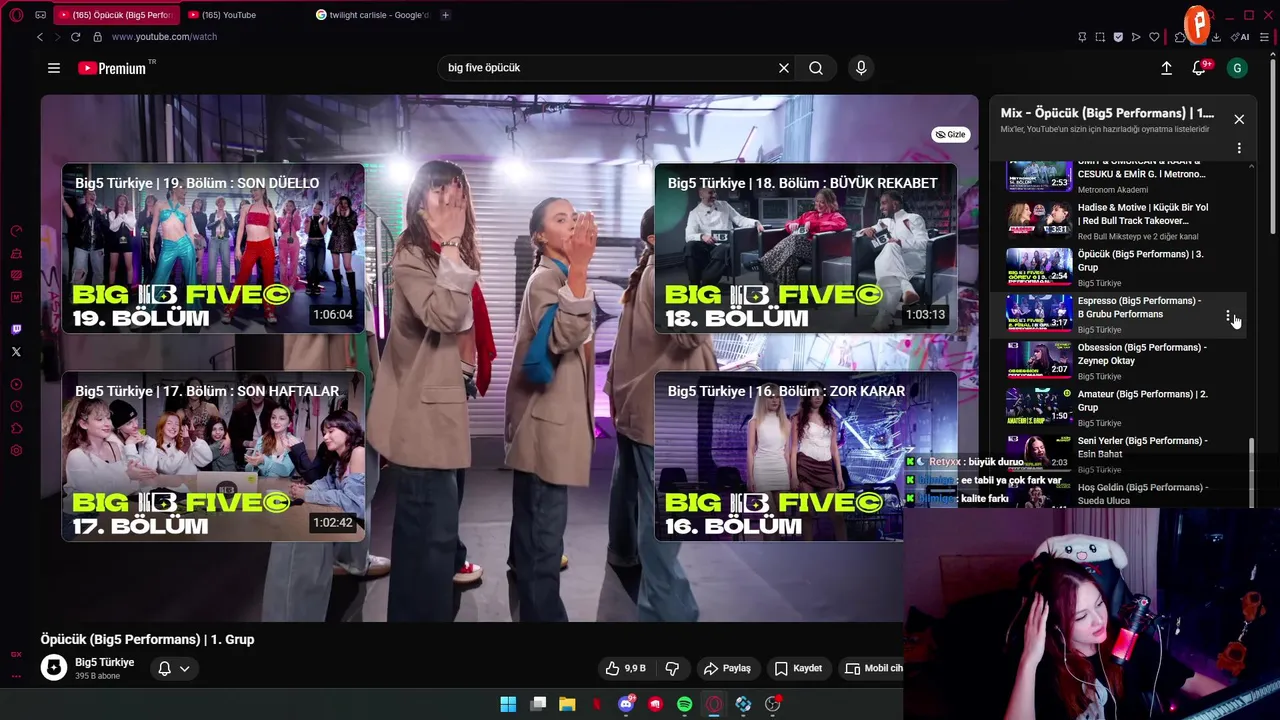Save the video with Kaydet
This screenshot has width=1280, height=720.
[x=798, y=668]
